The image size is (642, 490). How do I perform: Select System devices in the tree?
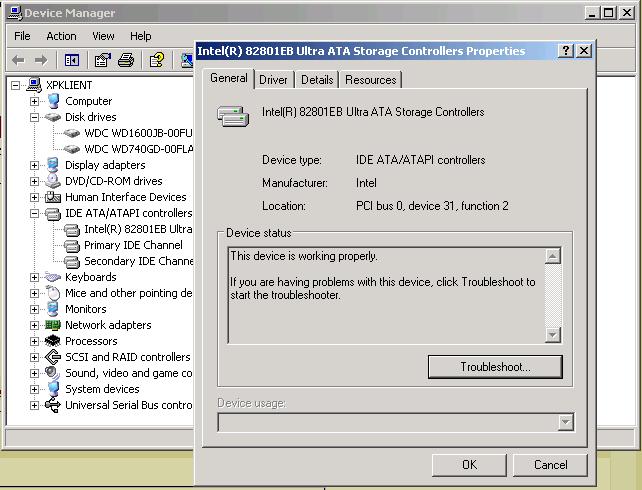coord(102,389)
